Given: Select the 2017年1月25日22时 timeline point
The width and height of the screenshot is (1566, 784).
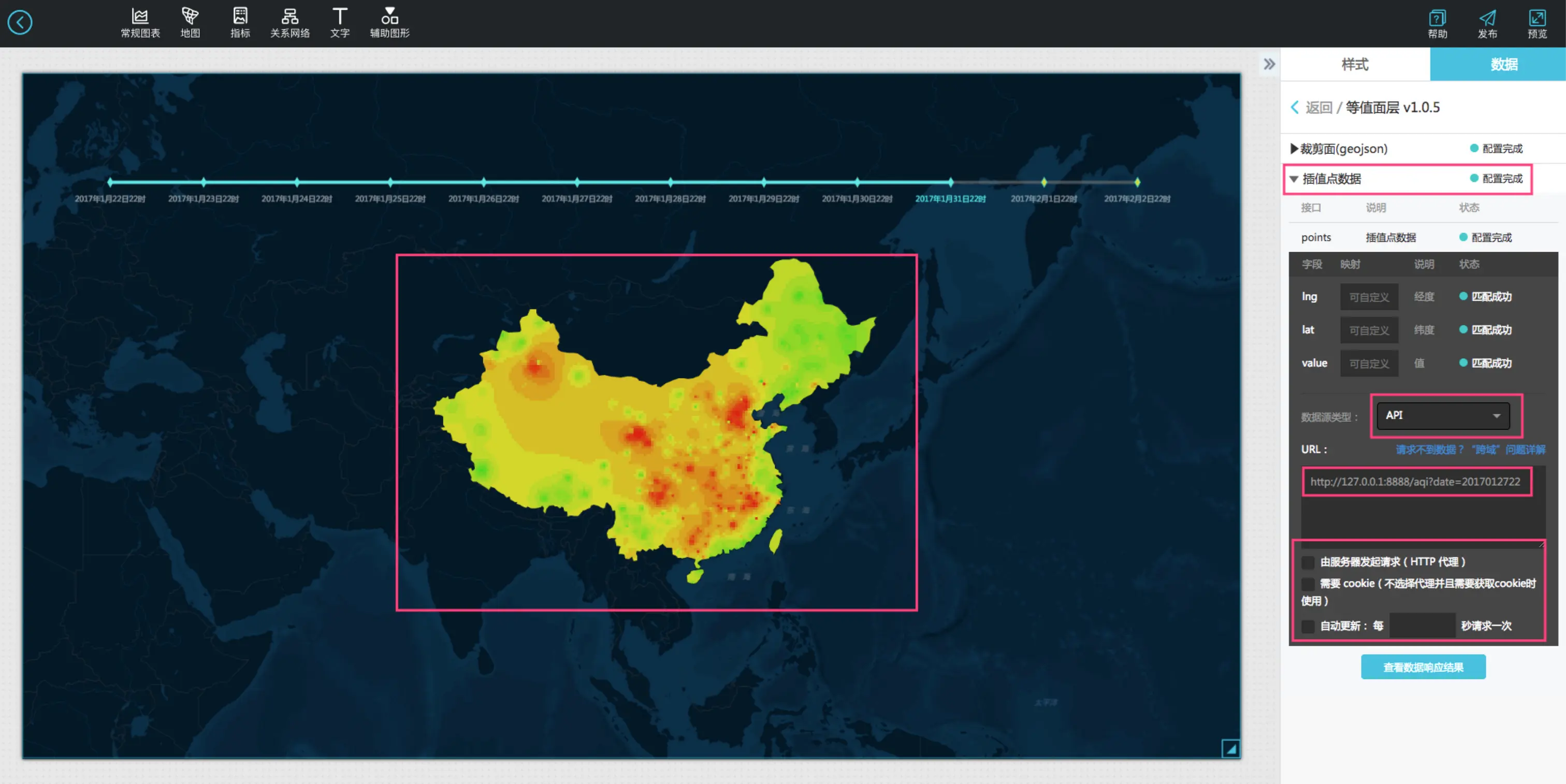Looking at the screenshot, I should [390, 182].
